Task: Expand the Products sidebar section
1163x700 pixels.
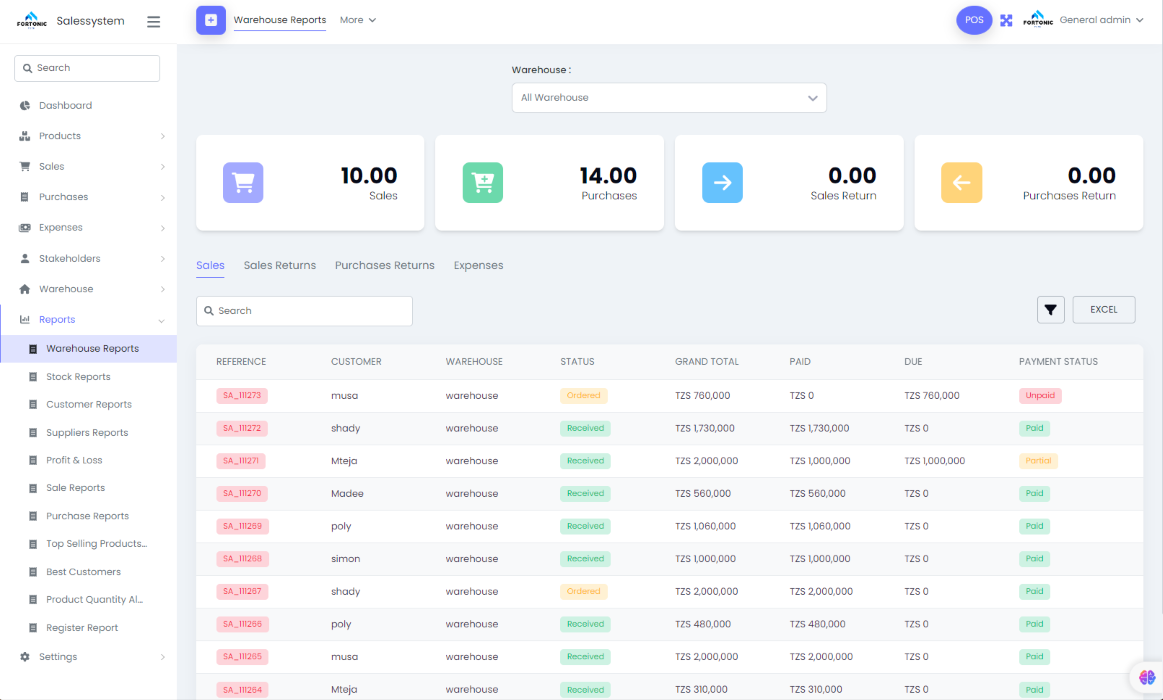Action: [91, 136]
